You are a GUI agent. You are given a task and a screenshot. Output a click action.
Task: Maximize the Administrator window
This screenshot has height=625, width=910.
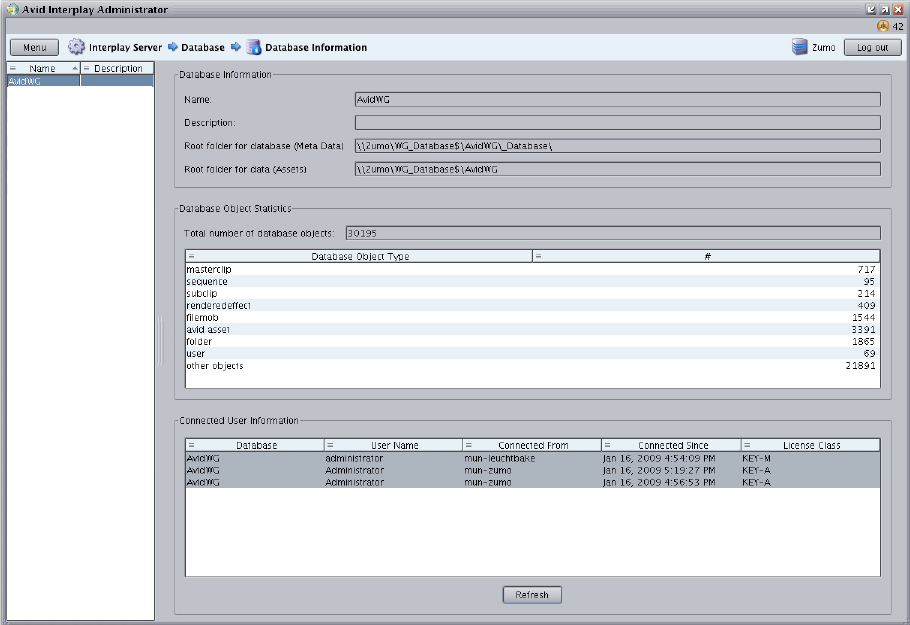pos(884,9)
